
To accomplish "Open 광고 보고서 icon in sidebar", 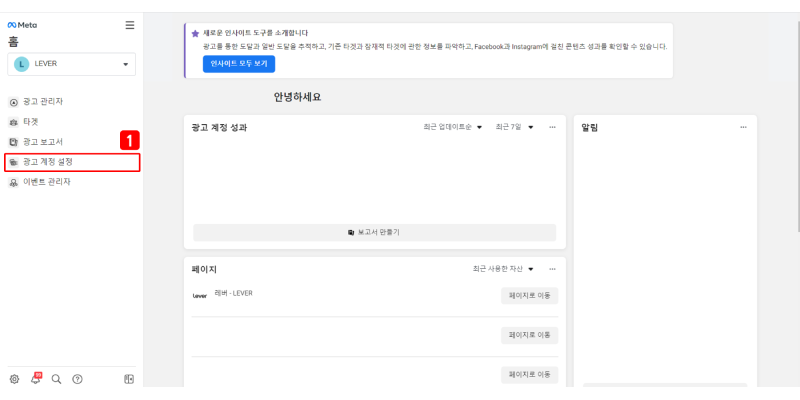I will pos(14,142).
